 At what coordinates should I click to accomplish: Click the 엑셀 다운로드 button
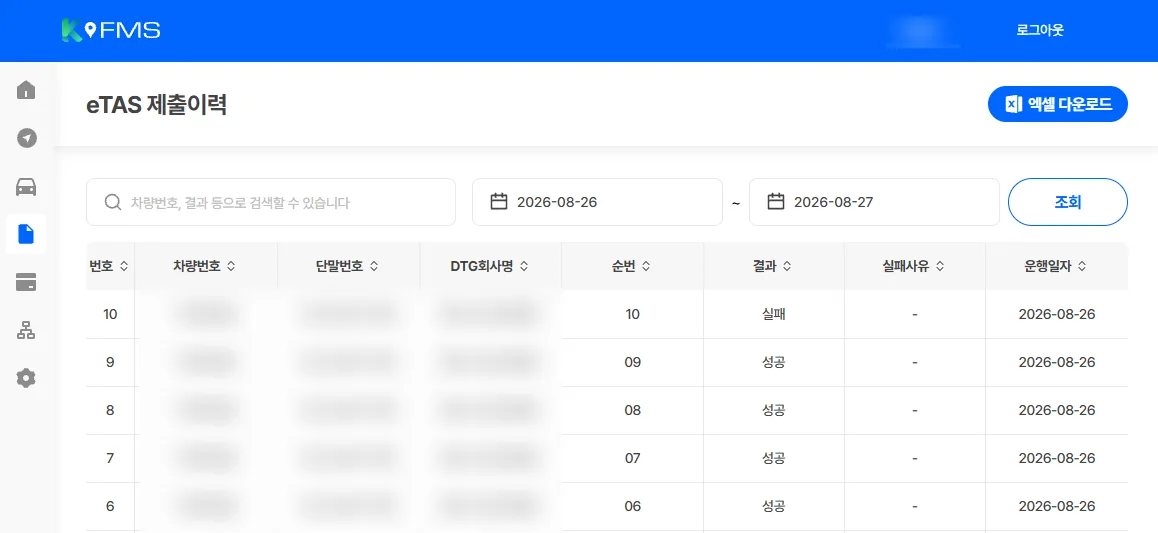coord(1058,104)
